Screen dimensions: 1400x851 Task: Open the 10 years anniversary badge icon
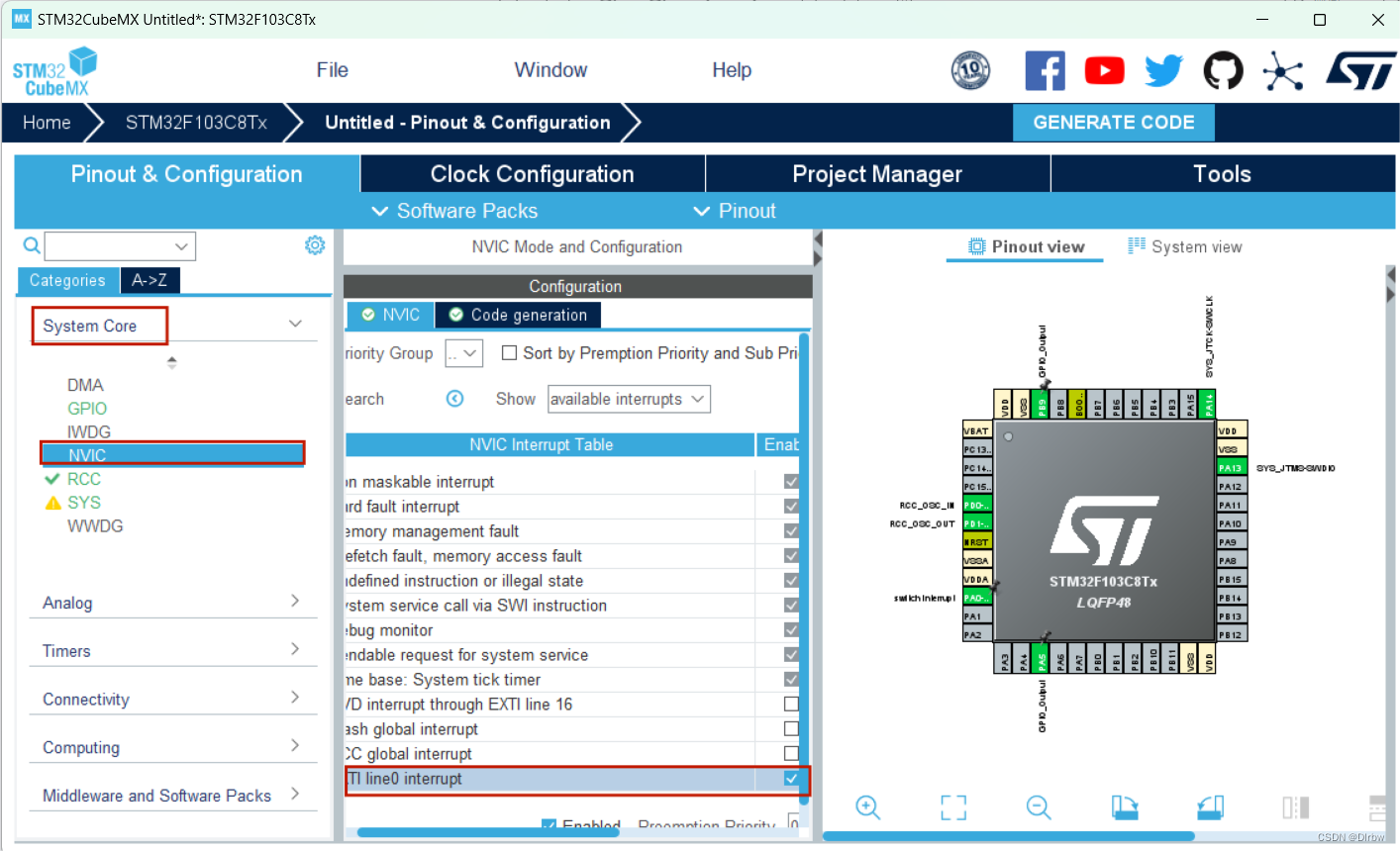click(x=970, y=70)
